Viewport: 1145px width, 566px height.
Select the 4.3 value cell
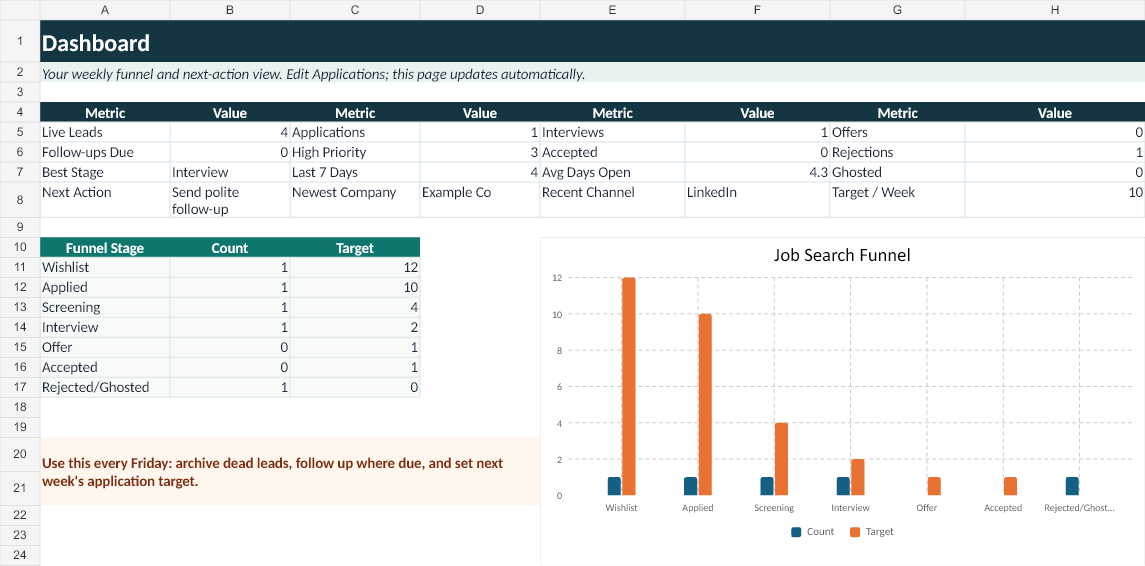[x=757, y=172]
